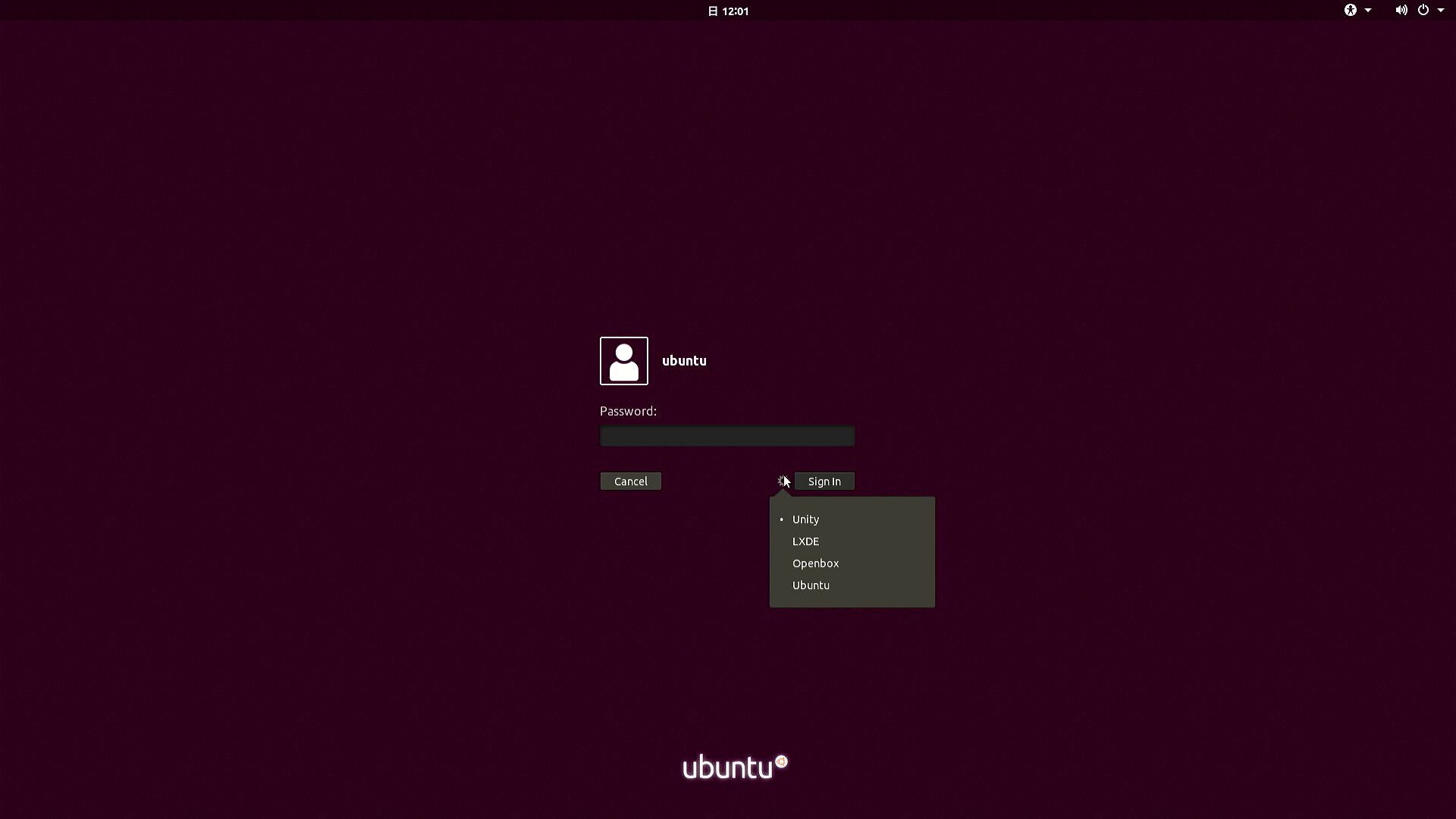This screenshot has width=1456, height=819.
Task: Click the volume speaker icon
Action: pos(1401,10)
